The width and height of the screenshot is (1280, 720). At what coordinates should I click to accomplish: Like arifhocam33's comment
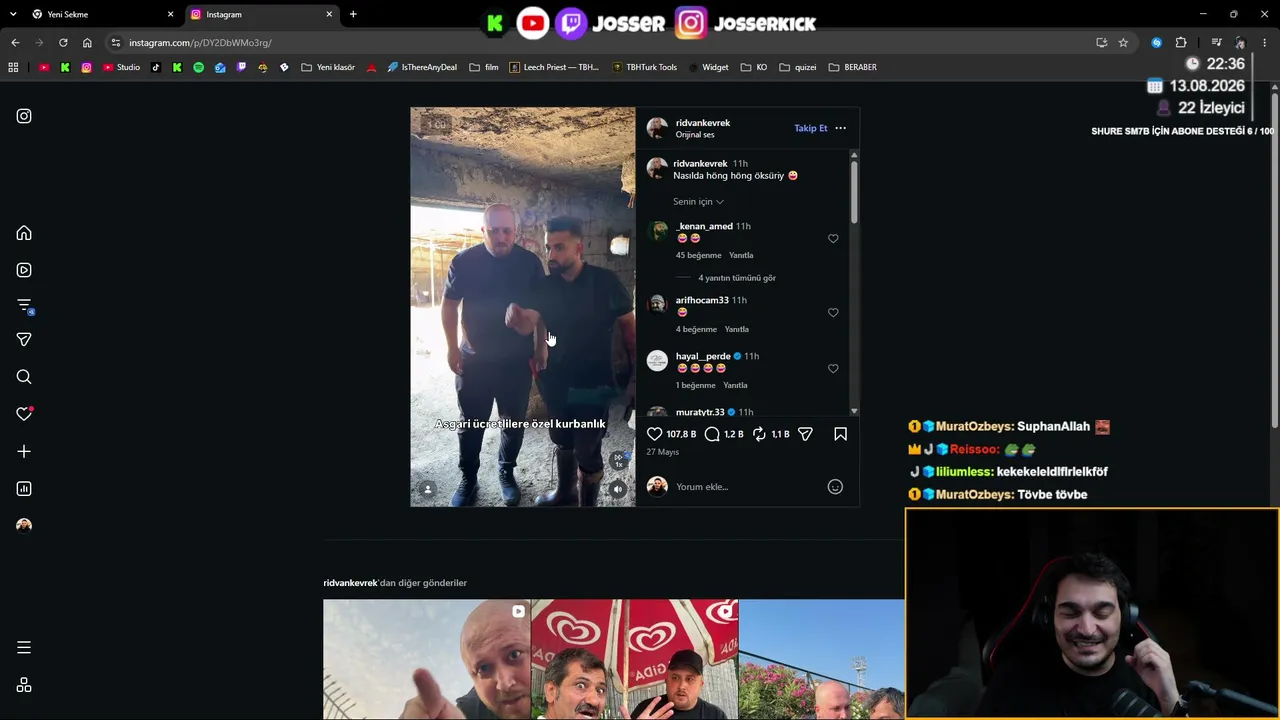[833, 313]
